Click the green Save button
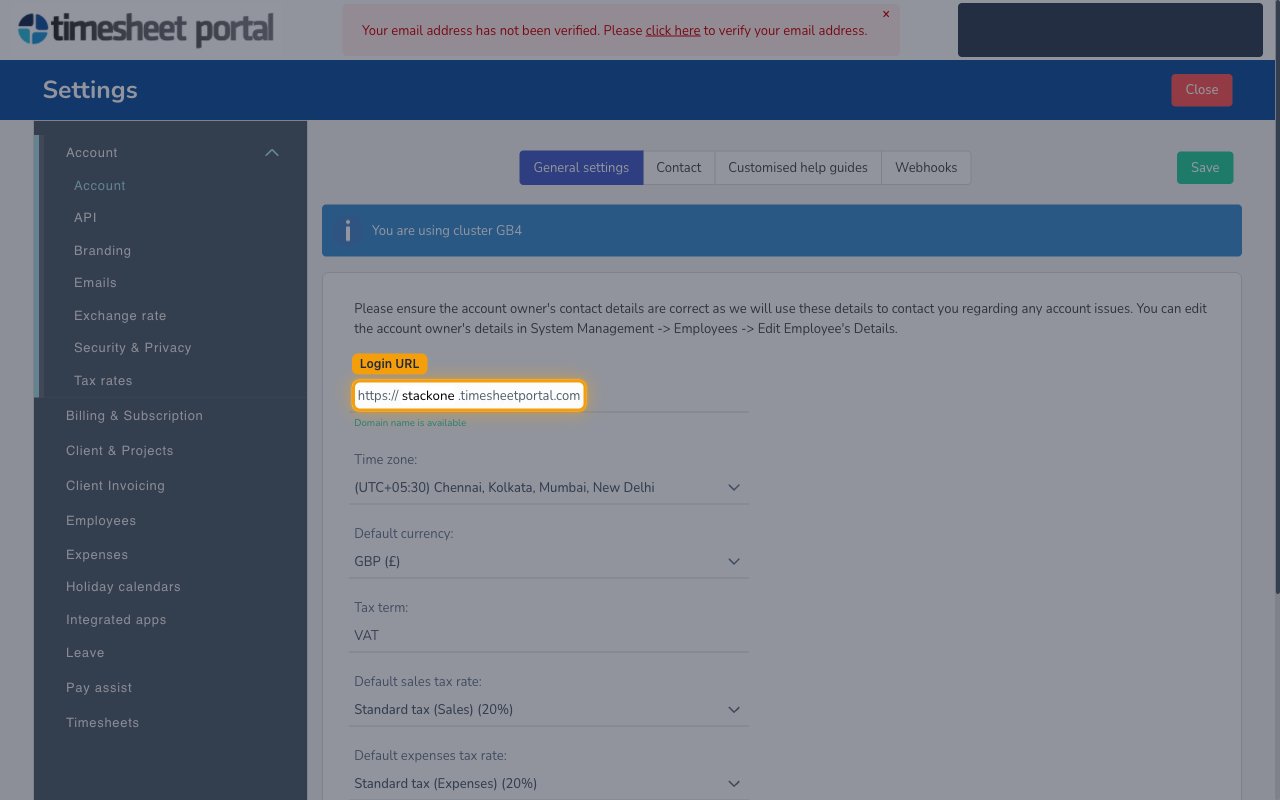Screen dimensions: 1280x800 click(1205, 168)
